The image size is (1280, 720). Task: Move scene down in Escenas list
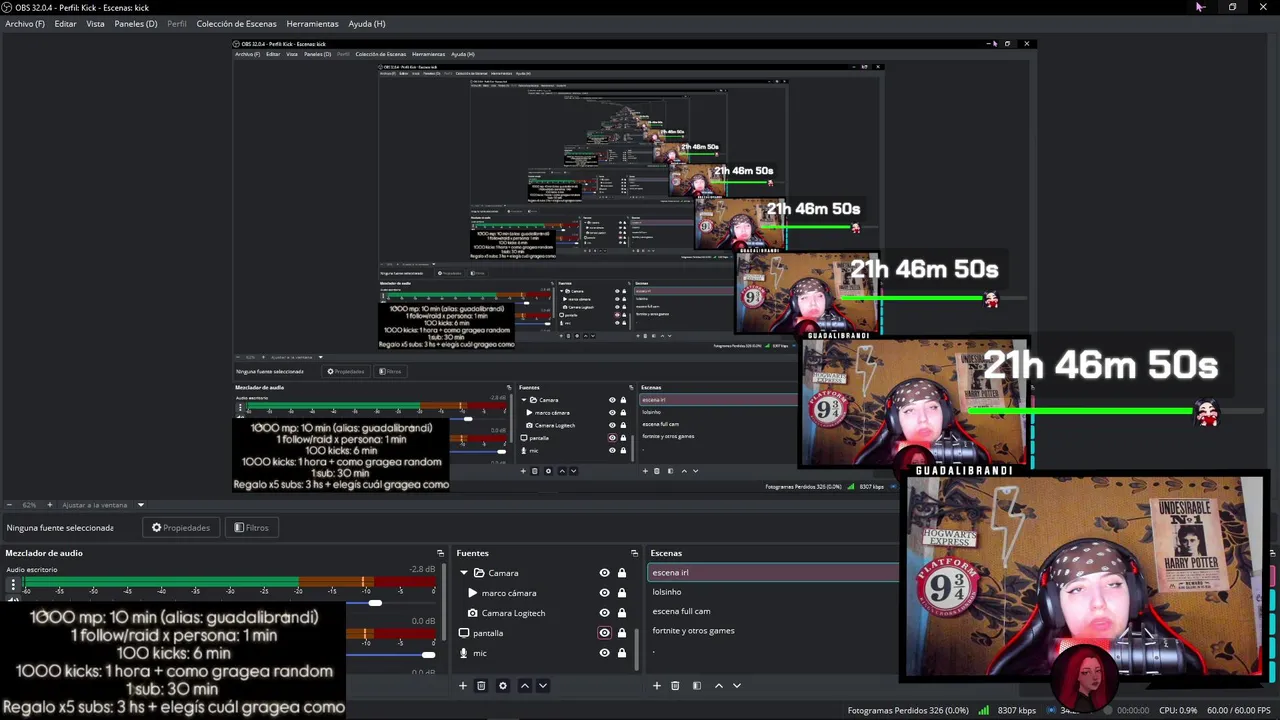tap(737, 686)
